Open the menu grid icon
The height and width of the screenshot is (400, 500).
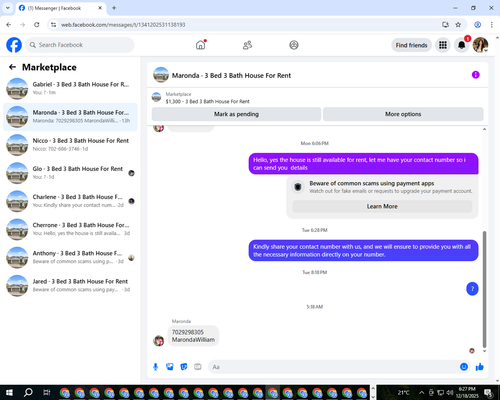click(443, 45)
